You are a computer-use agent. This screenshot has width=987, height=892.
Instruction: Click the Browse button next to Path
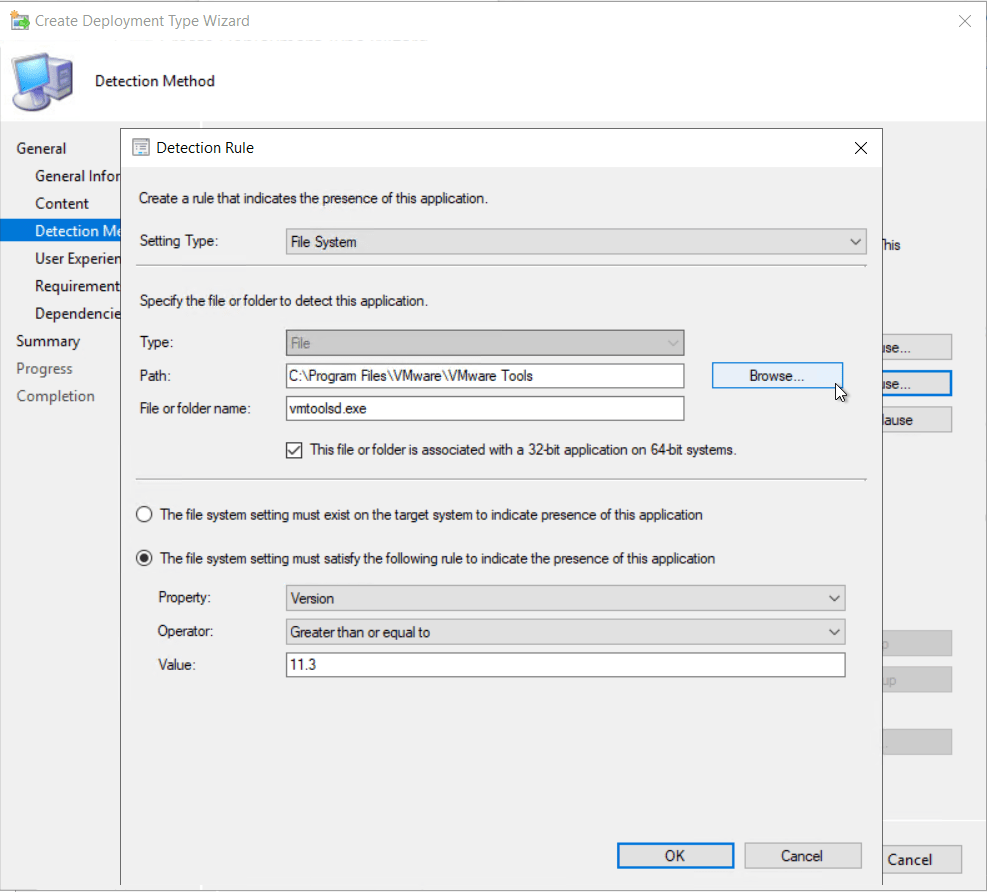[x=777, y=376]
